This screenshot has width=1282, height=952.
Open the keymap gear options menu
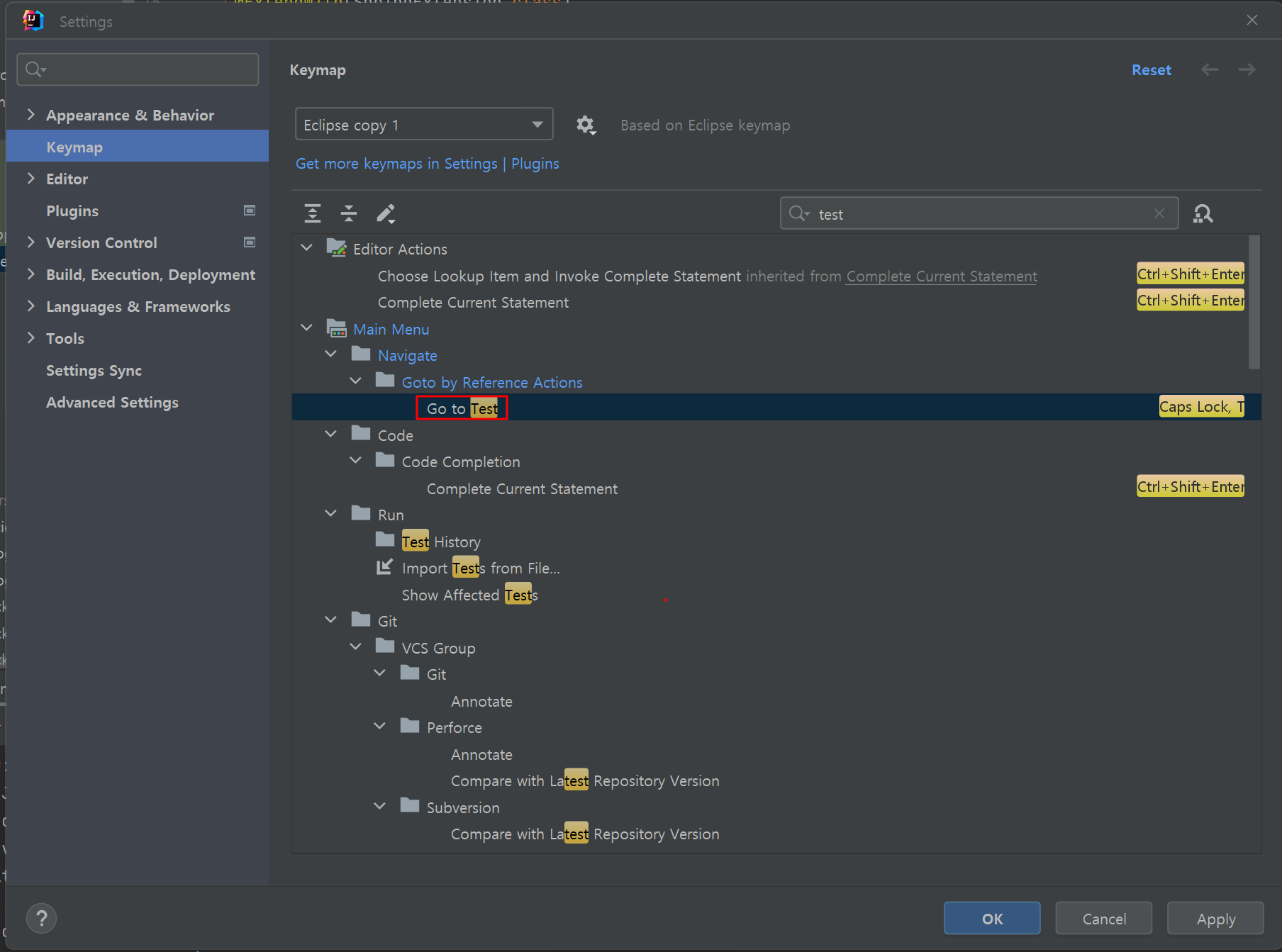586,125
